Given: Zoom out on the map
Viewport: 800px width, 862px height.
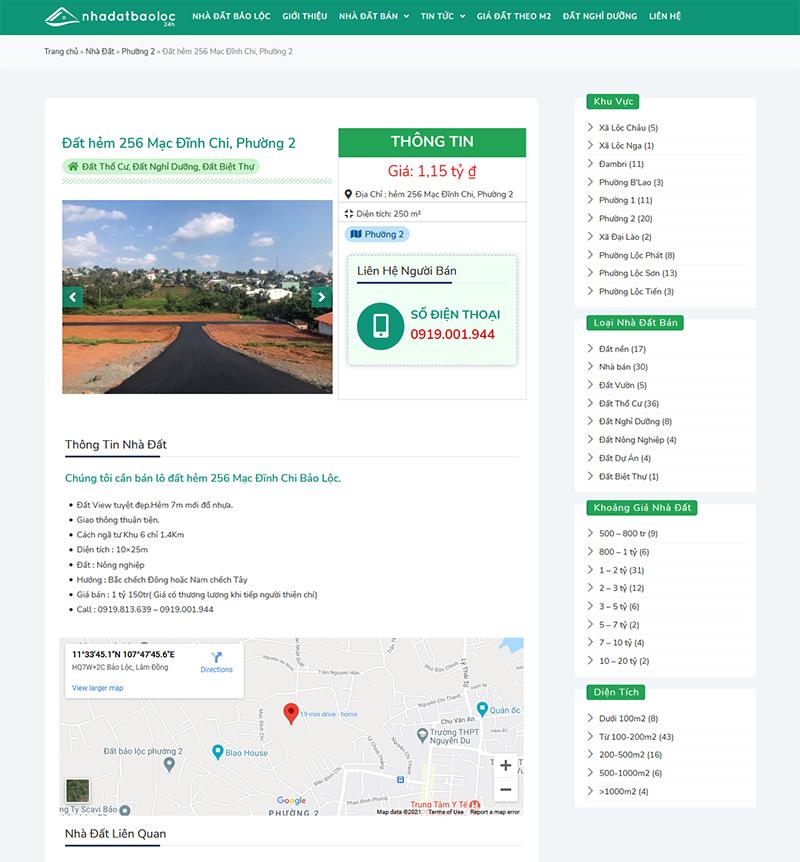Looking at the screenshot, I should pos(505,790).
